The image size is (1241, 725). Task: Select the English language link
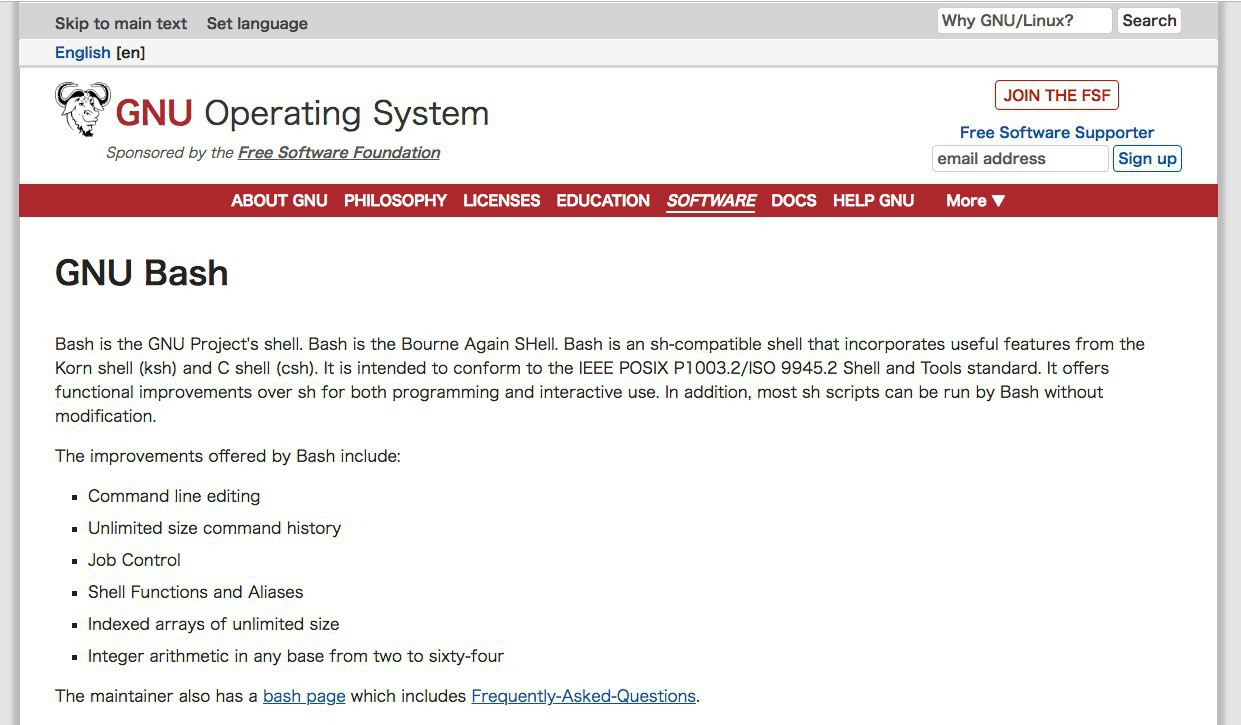pos(82,52)
